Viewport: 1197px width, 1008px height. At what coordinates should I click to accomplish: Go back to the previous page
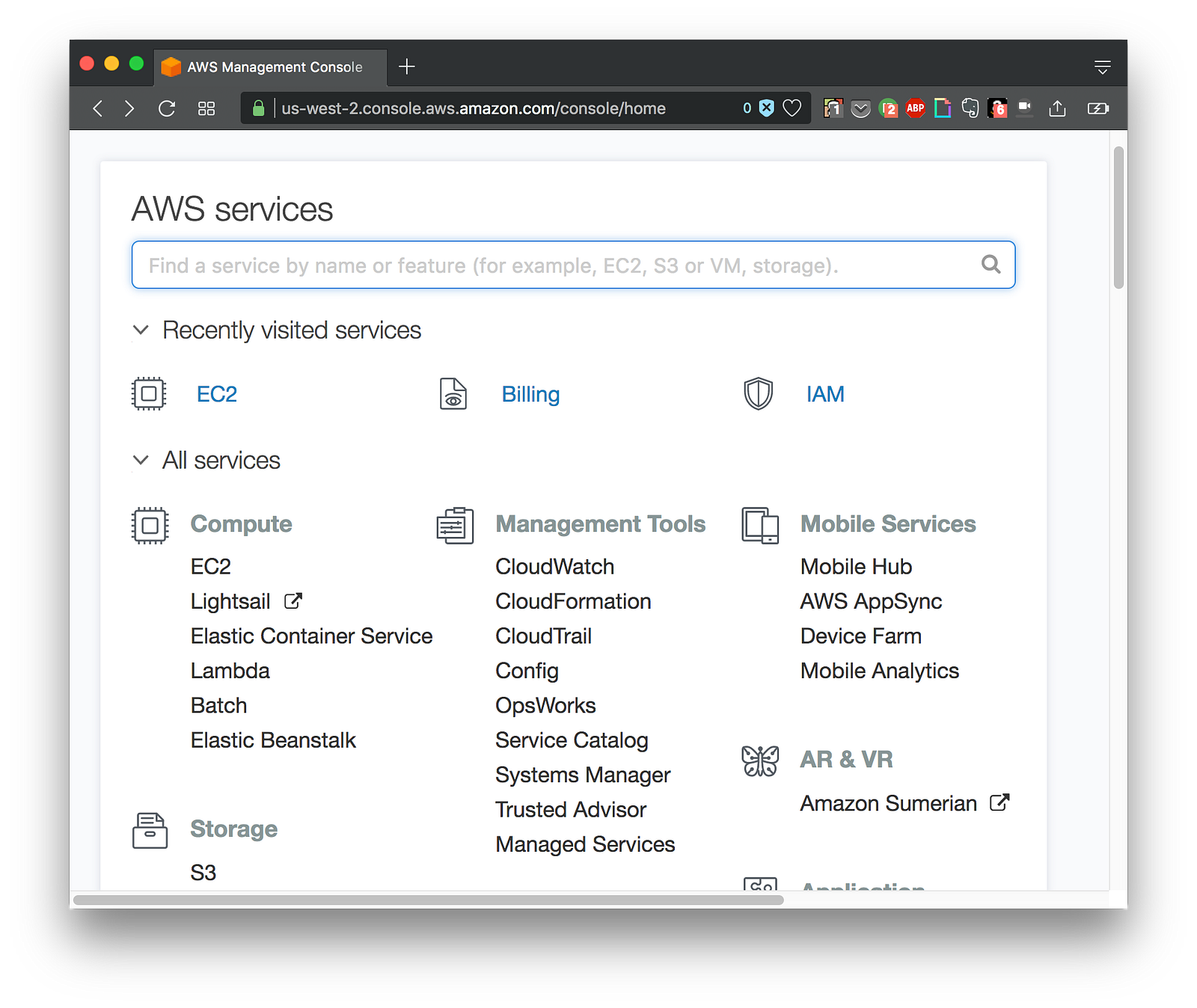pos(97,108)
